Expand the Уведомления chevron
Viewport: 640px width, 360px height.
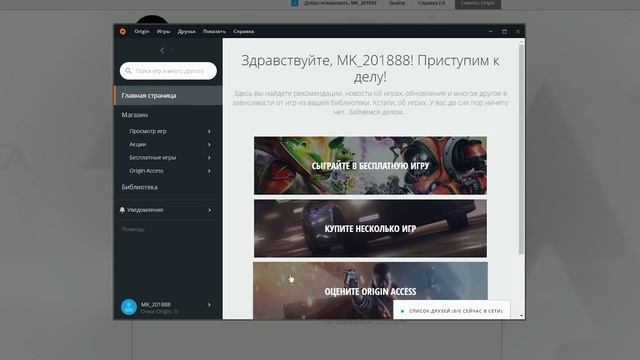pos(210,210)
